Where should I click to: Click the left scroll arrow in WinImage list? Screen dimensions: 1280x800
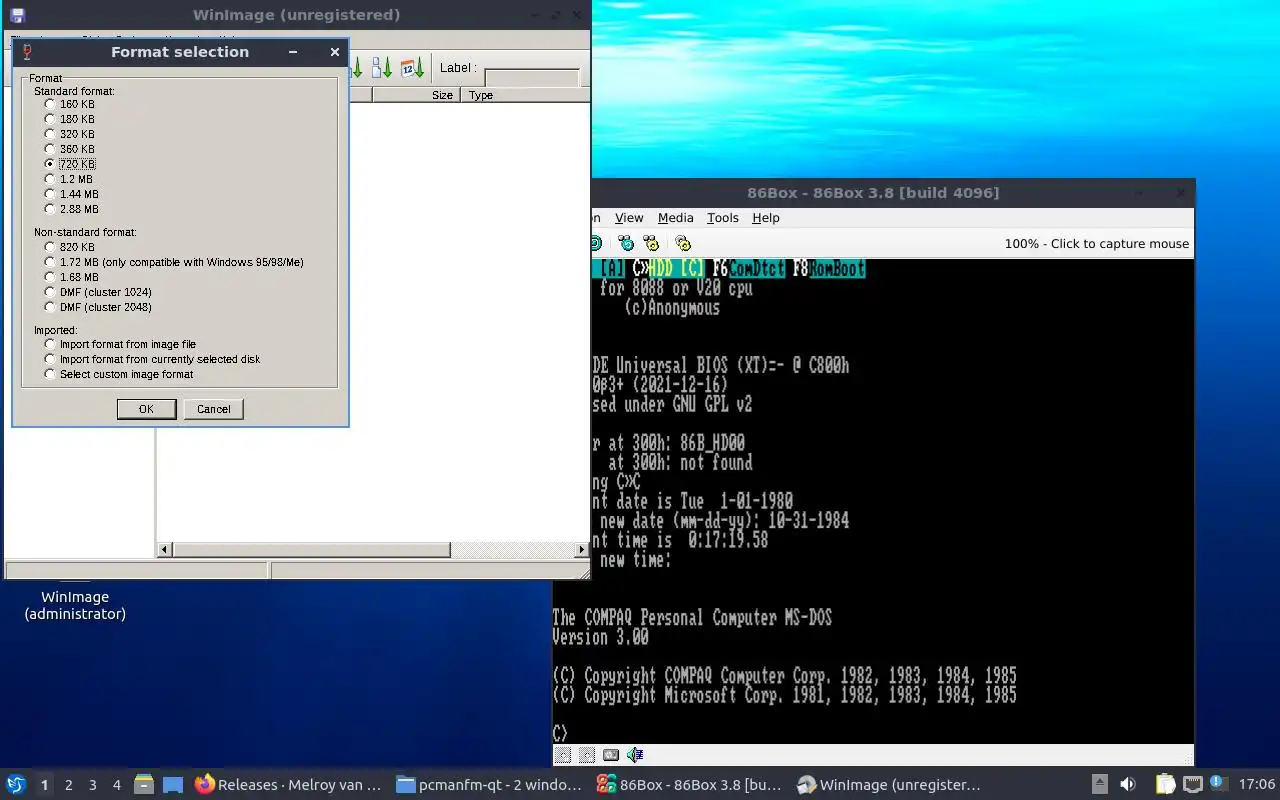165,550
